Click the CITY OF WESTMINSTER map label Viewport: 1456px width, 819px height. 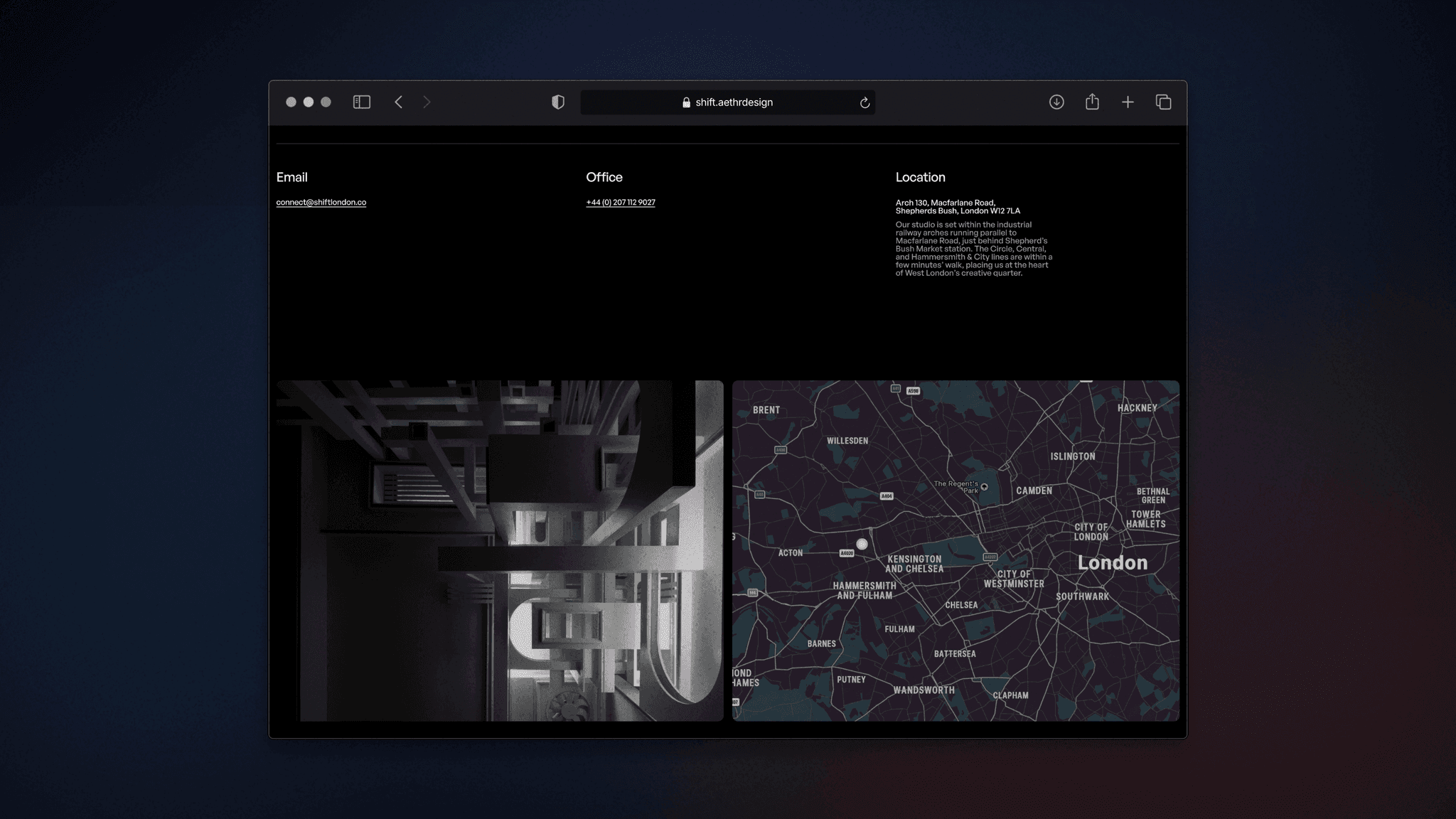pos(1014,579)
